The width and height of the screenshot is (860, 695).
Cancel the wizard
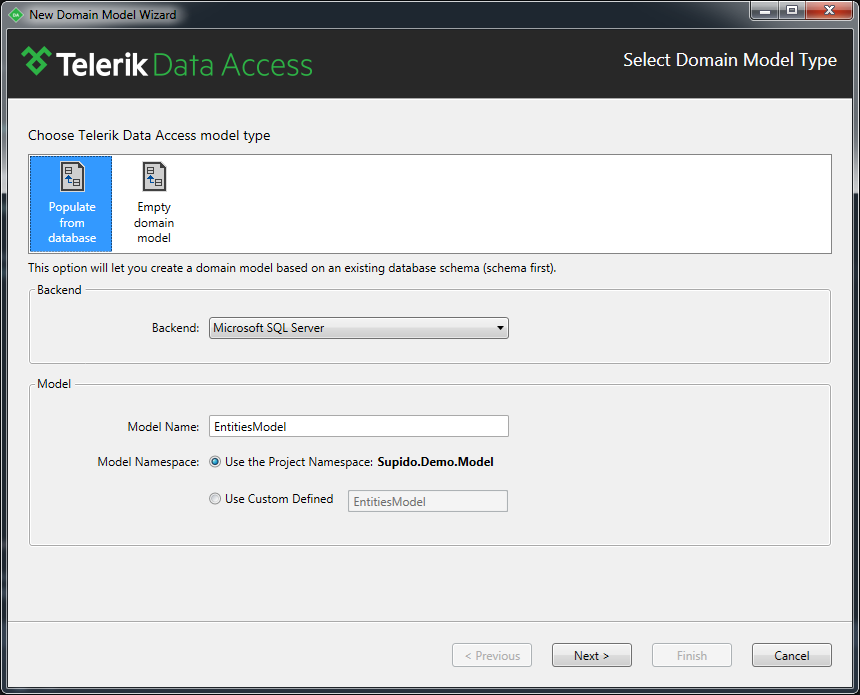[x=791, y=656]
